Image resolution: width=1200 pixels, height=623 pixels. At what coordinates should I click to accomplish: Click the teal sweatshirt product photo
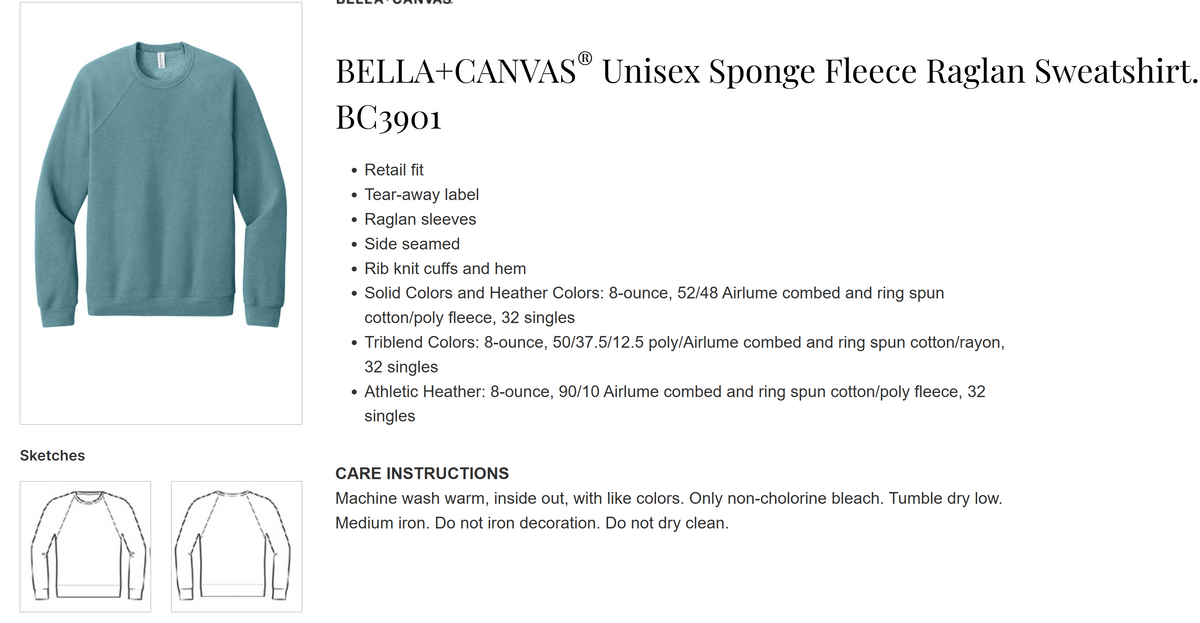tap(161, 213)
